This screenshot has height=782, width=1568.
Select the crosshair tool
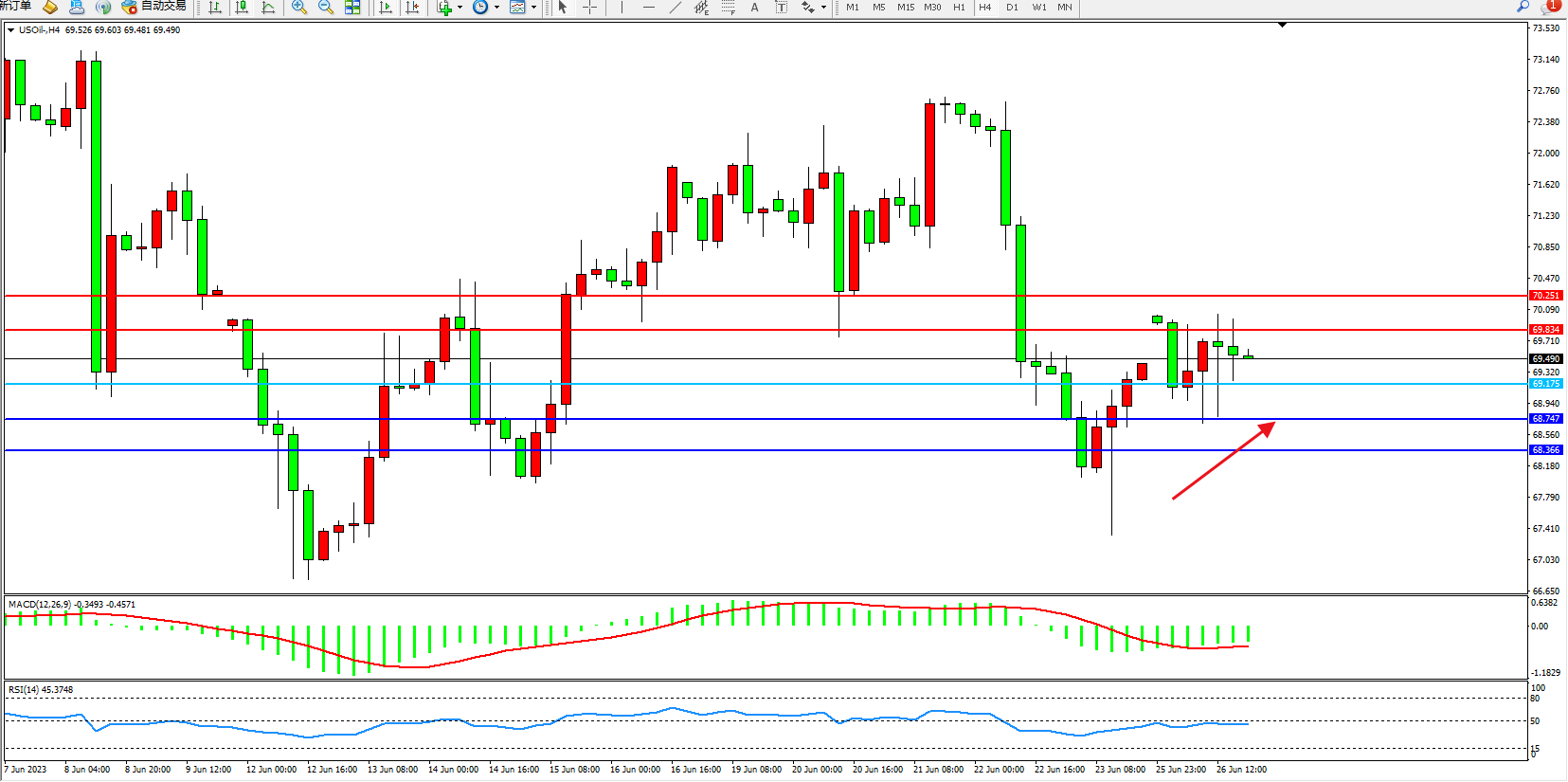click(x=589, y=8)
